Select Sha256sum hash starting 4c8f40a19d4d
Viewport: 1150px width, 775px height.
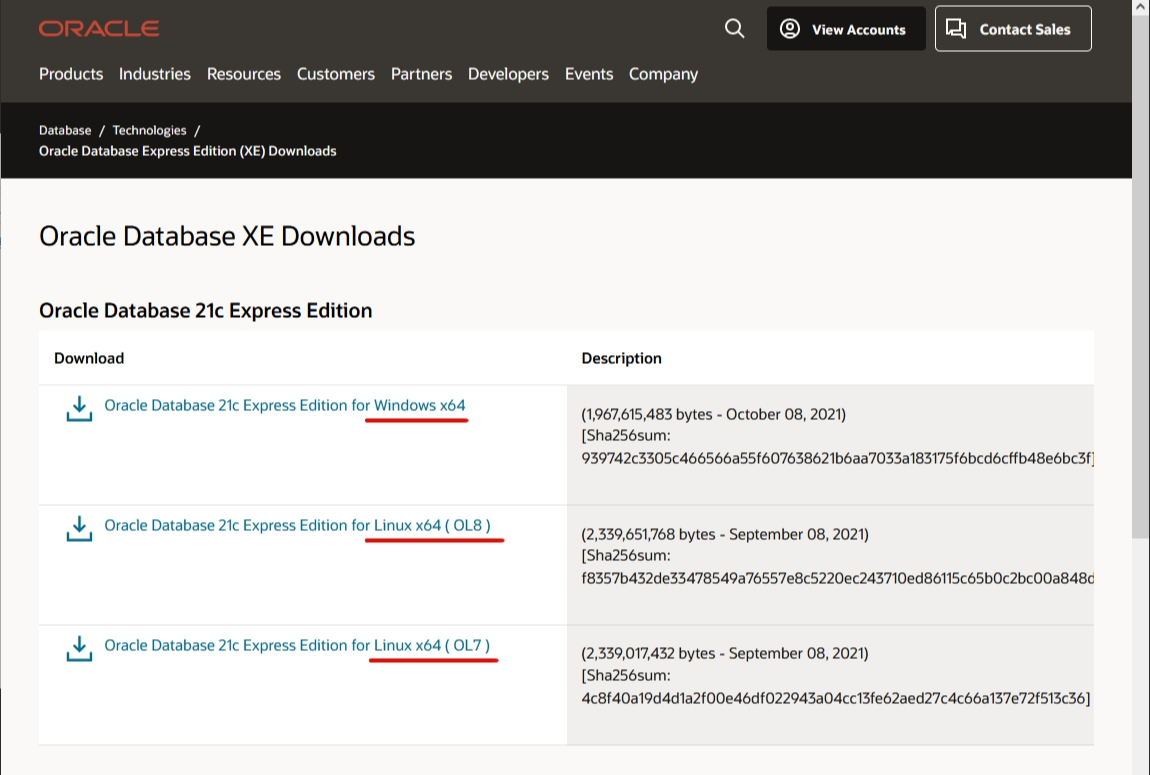(x=835, y=698)
